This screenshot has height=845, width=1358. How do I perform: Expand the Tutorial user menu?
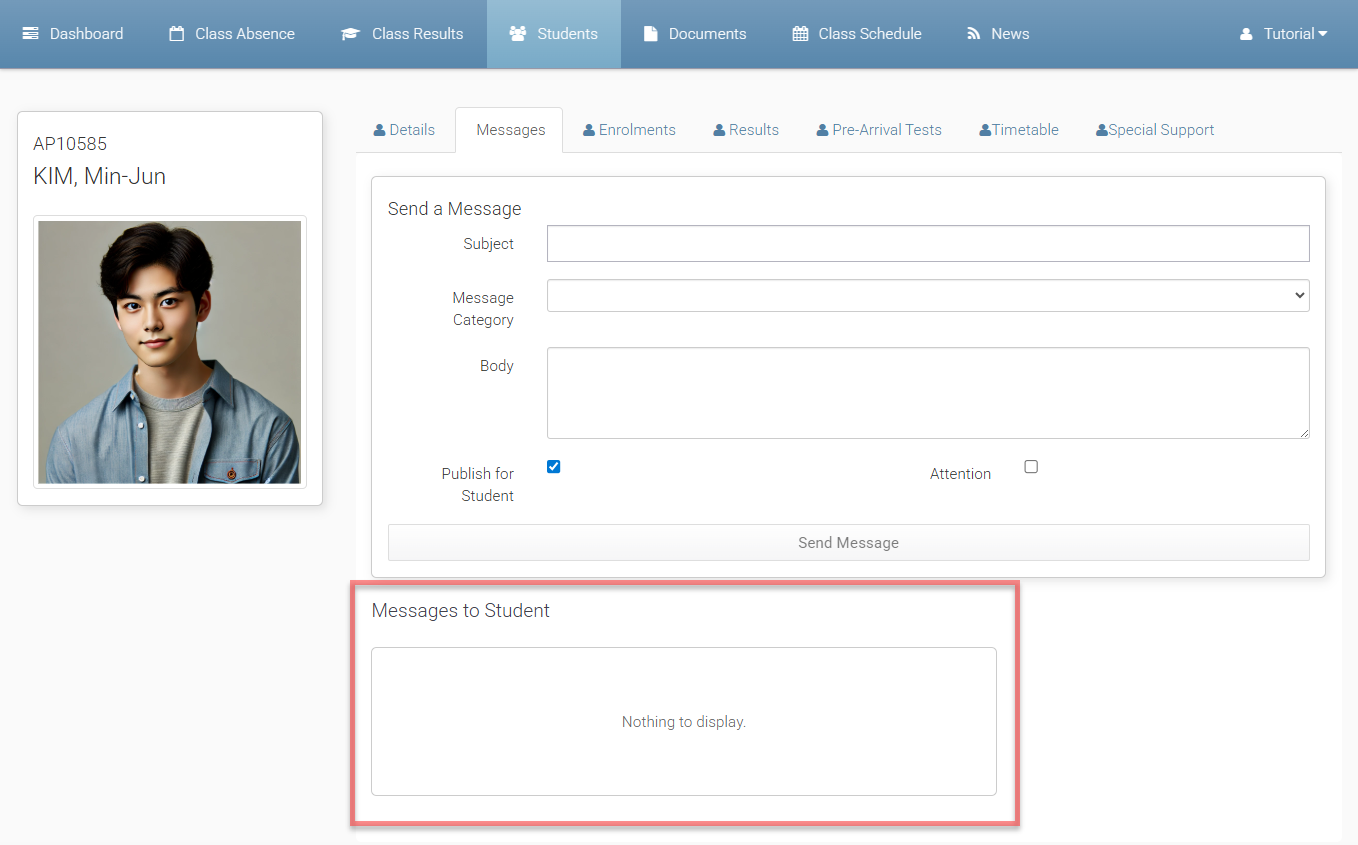pyautogui.click(x=1283, y=34)
